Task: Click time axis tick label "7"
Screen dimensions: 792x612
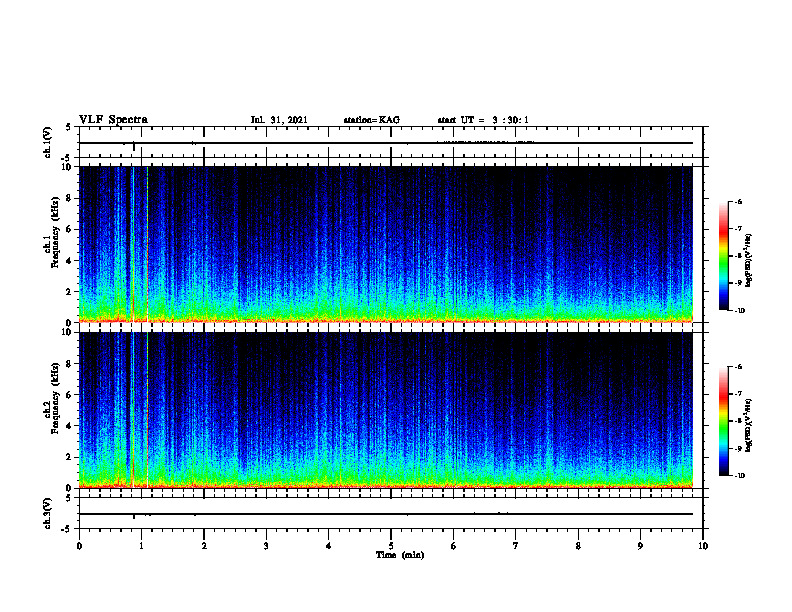Action: [516, 546]
